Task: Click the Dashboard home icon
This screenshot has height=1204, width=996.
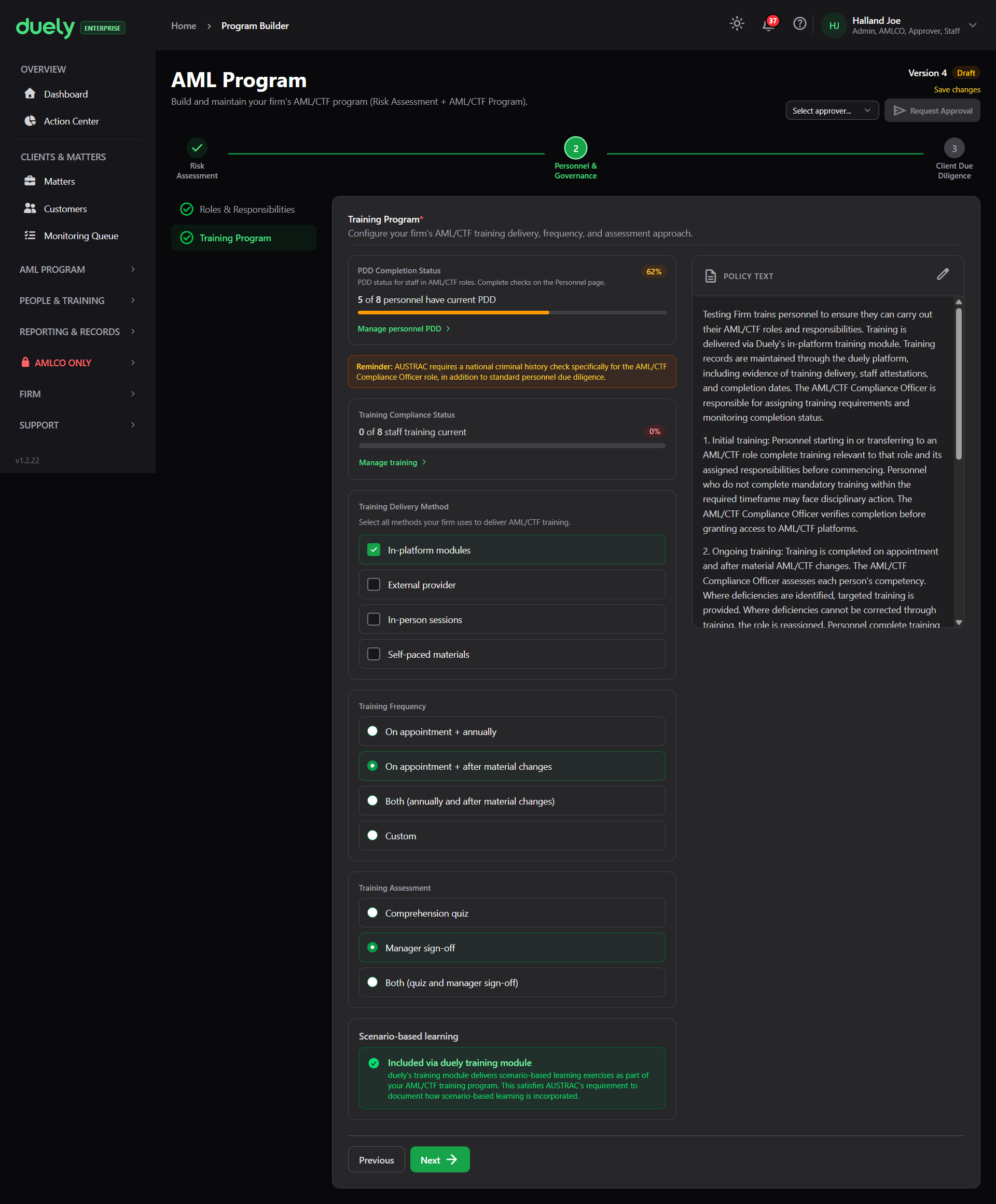Action: (30, 93)
